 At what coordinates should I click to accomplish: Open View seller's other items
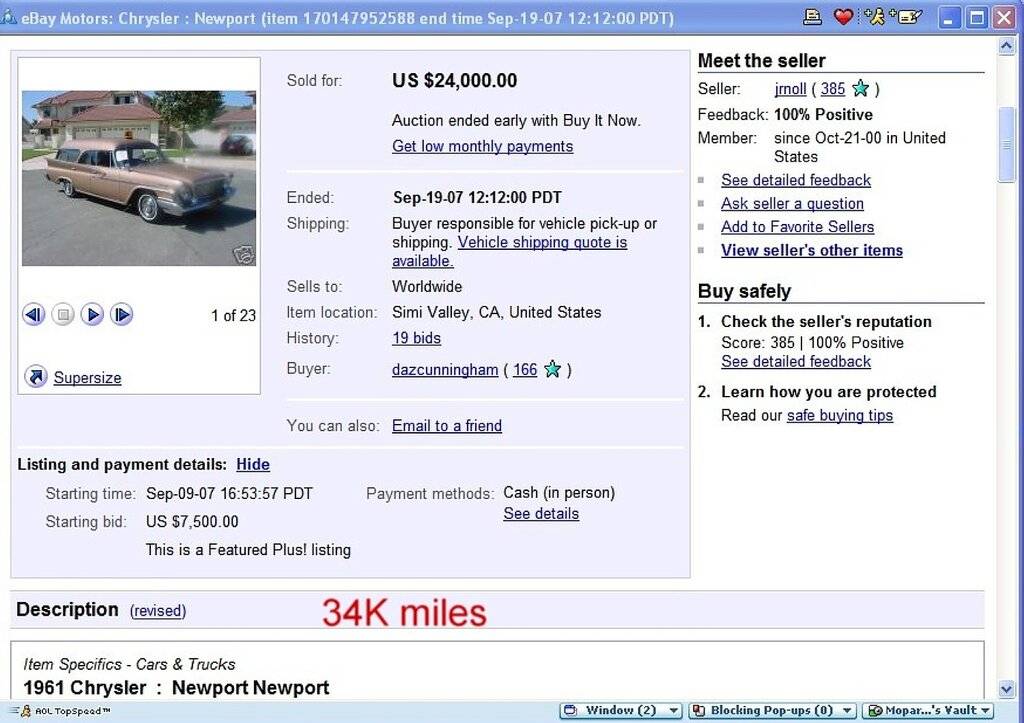coord(811,250)
